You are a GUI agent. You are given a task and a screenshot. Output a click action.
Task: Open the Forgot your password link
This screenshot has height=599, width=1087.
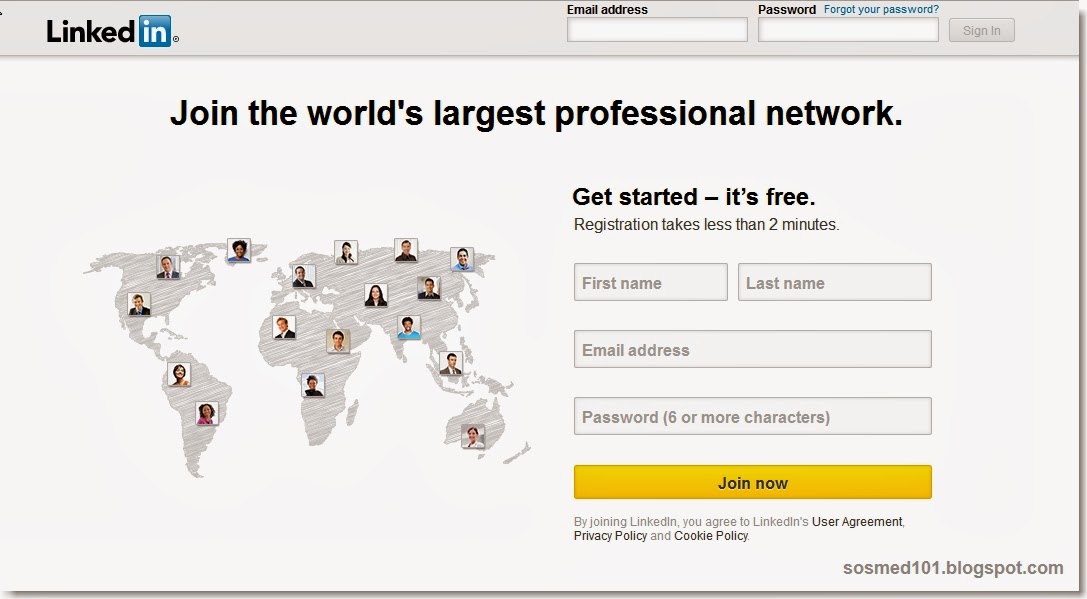click(881, 9)
